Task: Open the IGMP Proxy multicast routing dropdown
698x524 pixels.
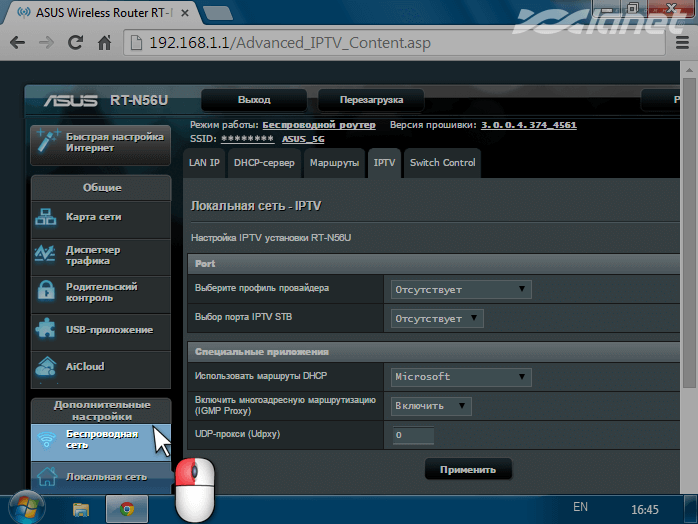Action: pyautogui.click(x=431, y=406)
